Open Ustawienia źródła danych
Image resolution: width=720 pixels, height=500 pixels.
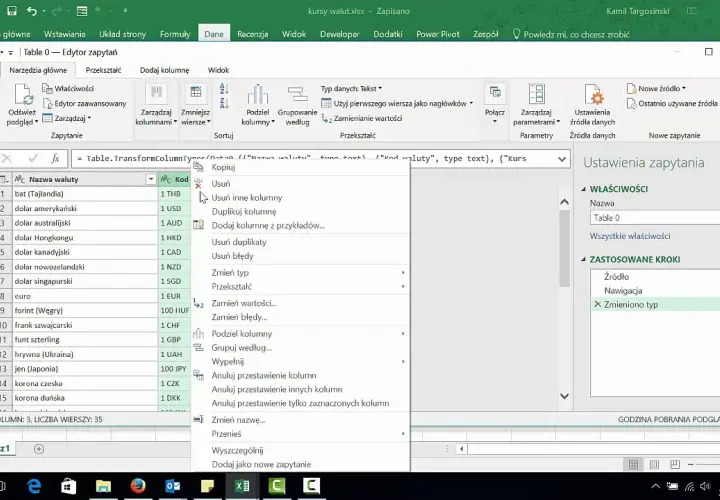[592, 105]
